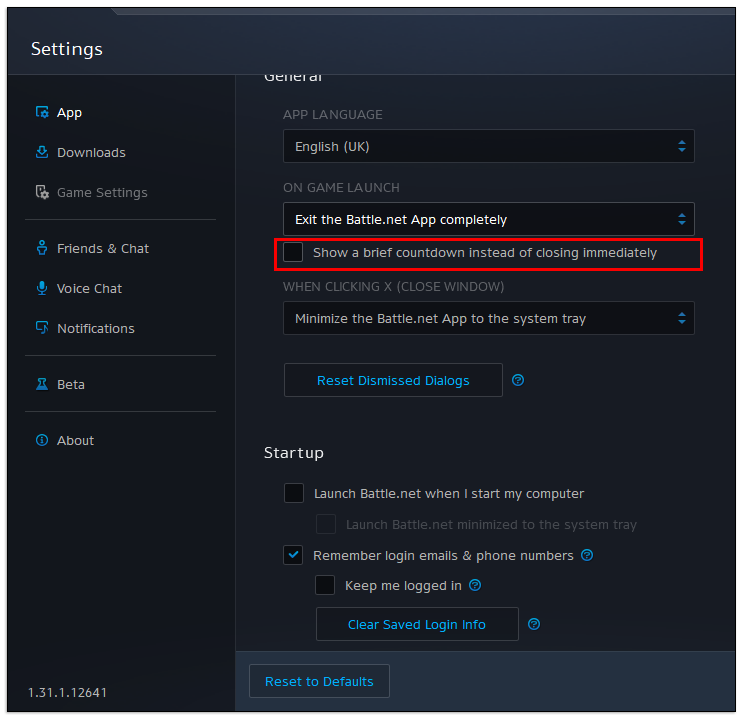This screenshot has width=744, height=720.
Task: Click the ON GAME LAUNCH label
Action: (341, 187)
